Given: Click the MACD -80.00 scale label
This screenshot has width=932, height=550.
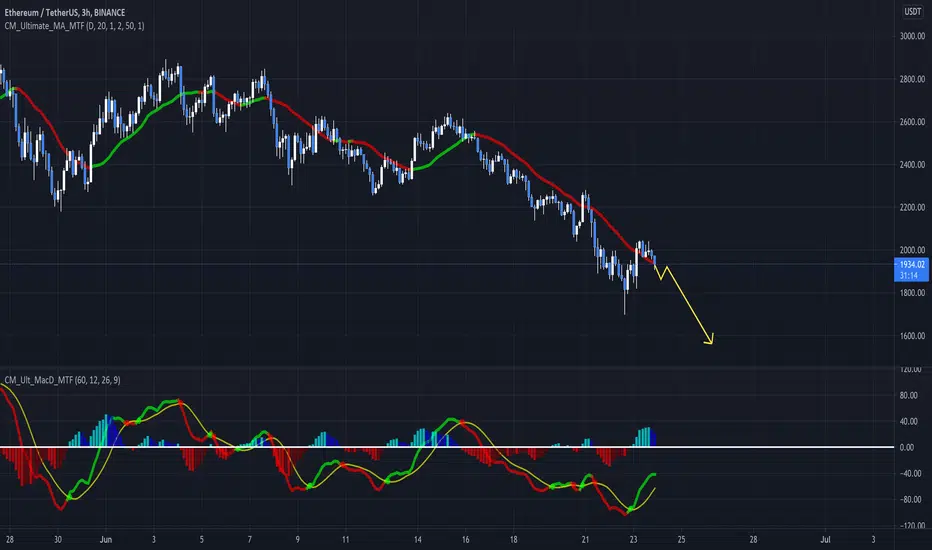Looking at the screenshot, I should pos(909,500).
